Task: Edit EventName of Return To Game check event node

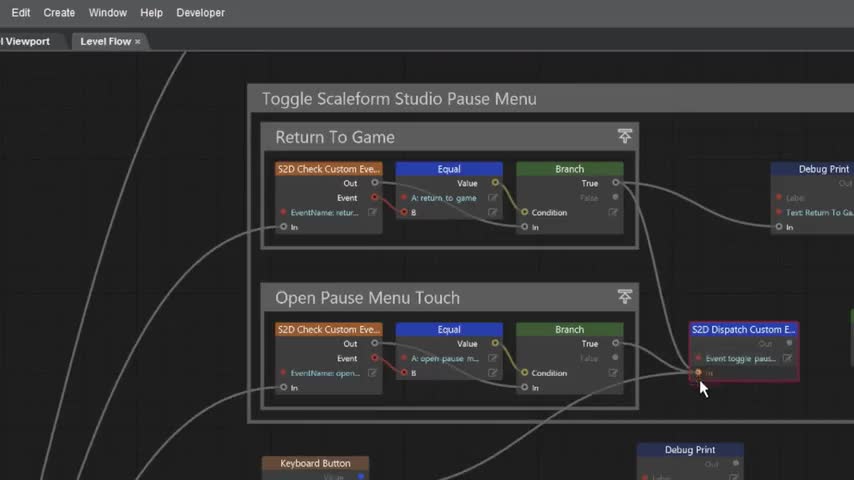Action: tap(373, 212)
